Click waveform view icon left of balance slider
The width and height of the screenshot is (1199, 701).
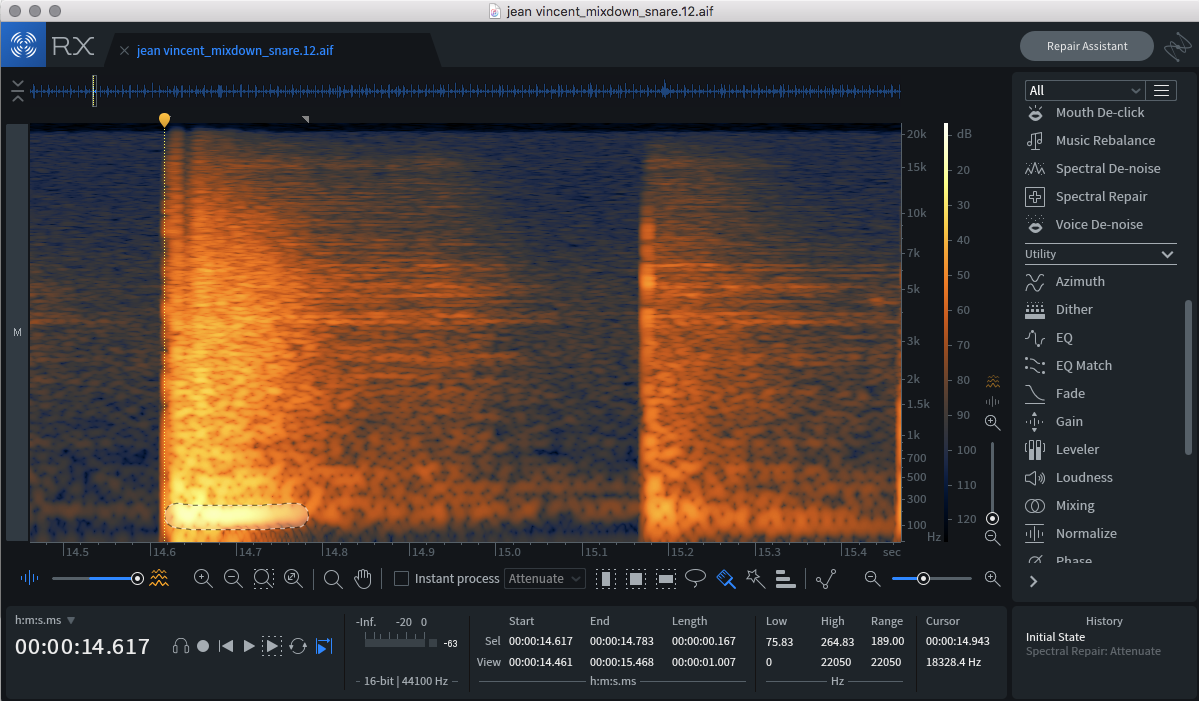[29, 578]
